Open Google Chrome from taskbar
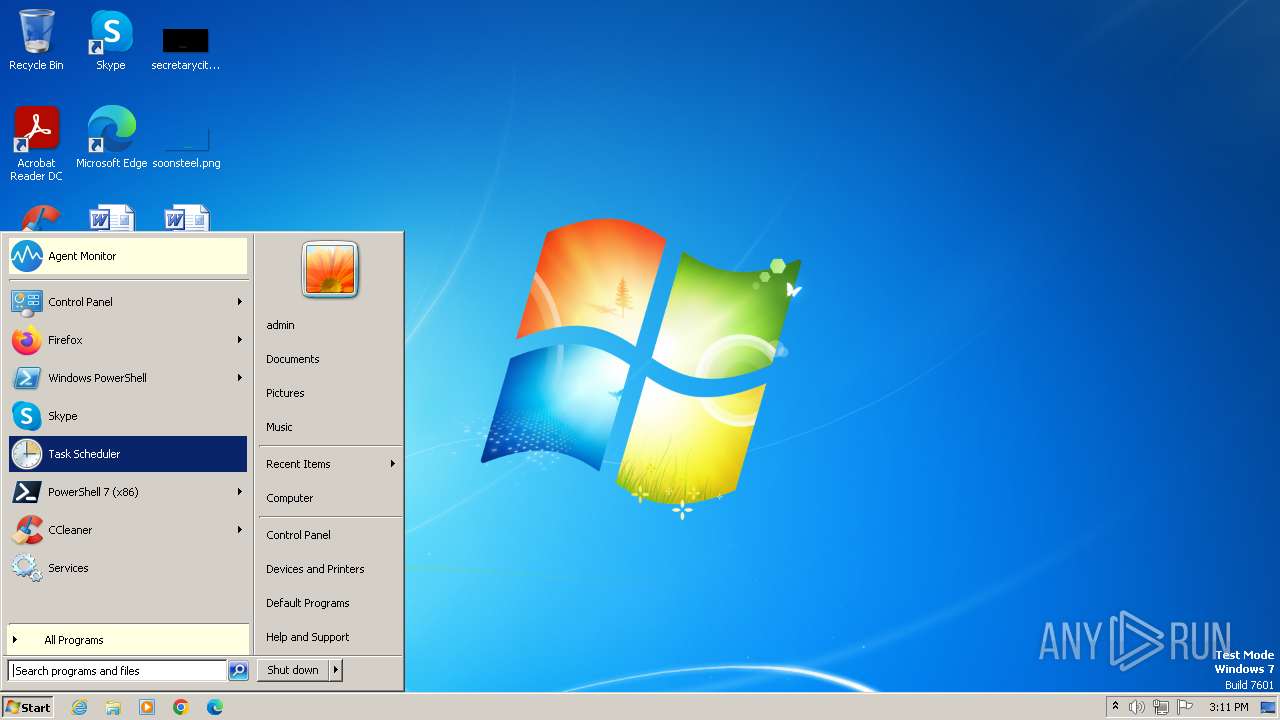This screenshot has height=720, width=1280. coord(181,707)
